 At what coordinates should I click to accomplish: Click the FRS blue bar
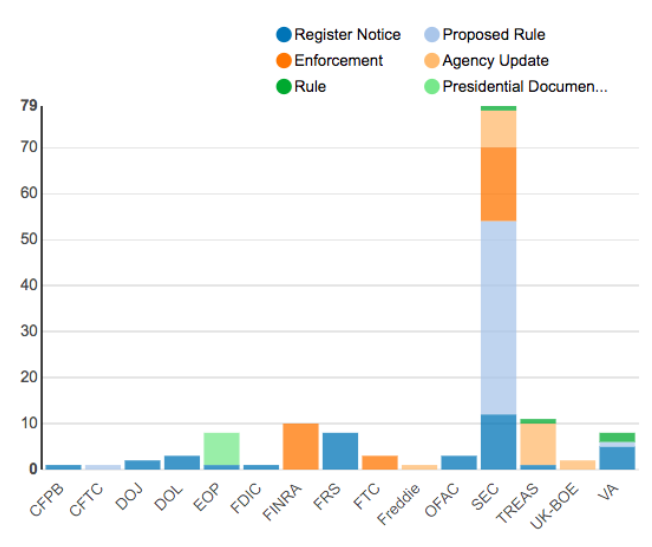340,451
